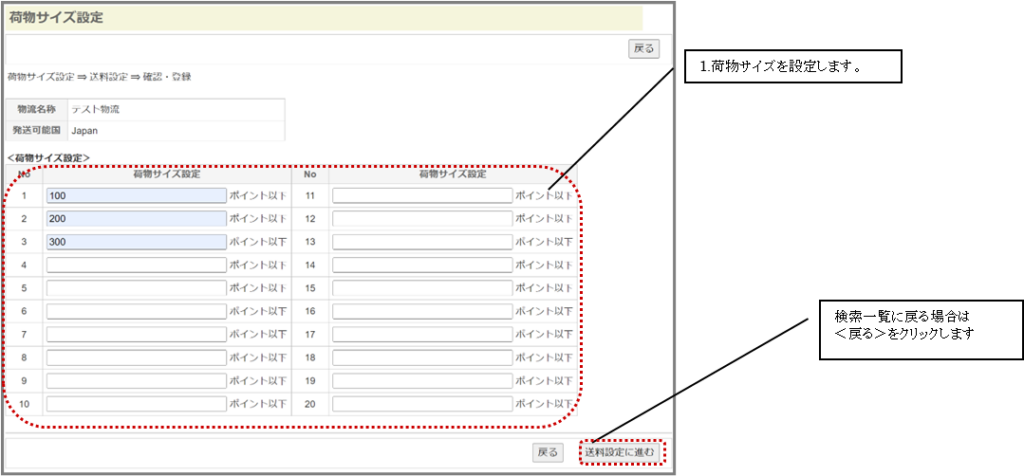The width and height of the screenshot is (1024, 476).
Task: Click size input field No 1 containing 100
Action: click(136, 196)
